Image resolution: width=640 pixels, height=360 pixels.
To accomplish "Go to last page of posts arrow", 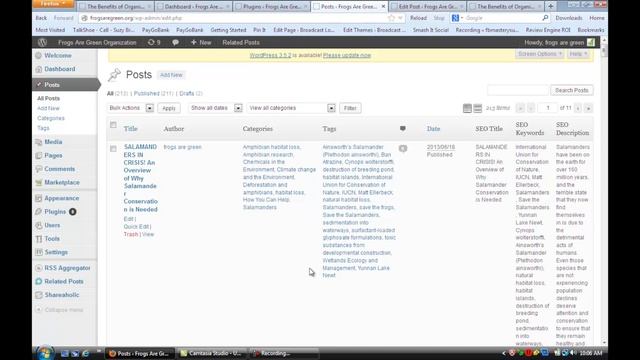I will pos(588,108).
